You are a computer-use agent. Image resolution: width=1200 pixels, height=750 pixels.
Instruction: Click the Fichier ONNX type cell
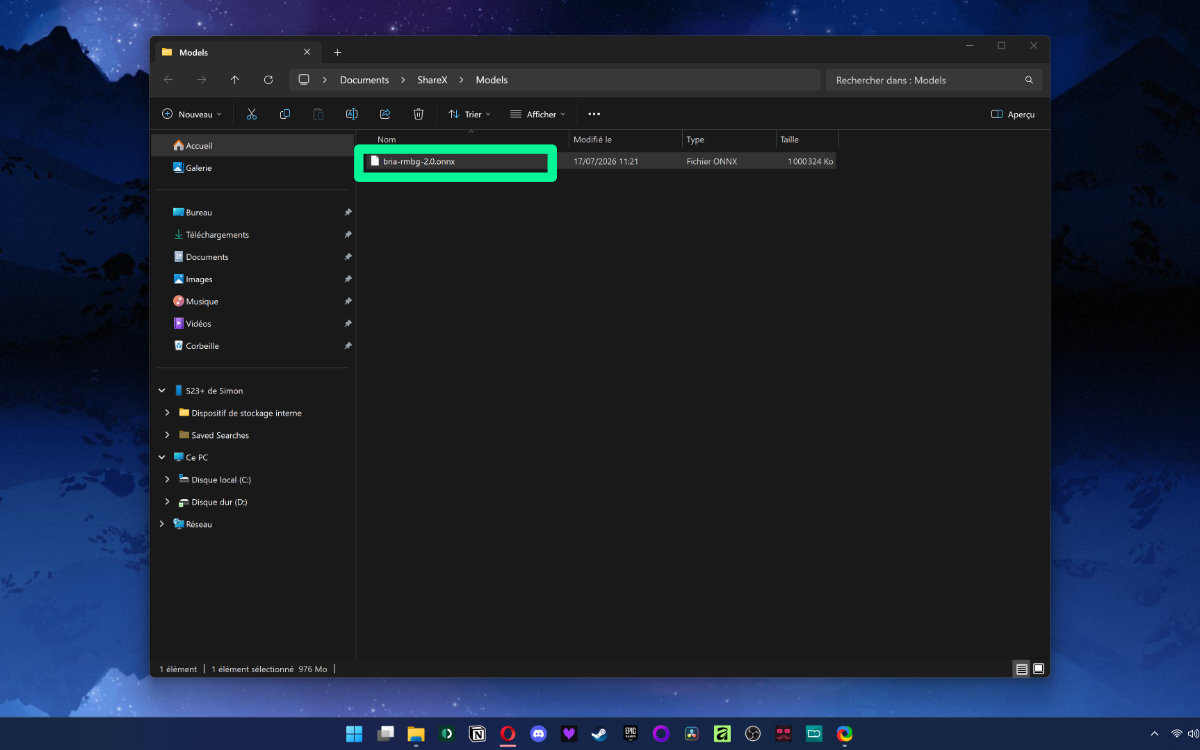click(712, 161)
